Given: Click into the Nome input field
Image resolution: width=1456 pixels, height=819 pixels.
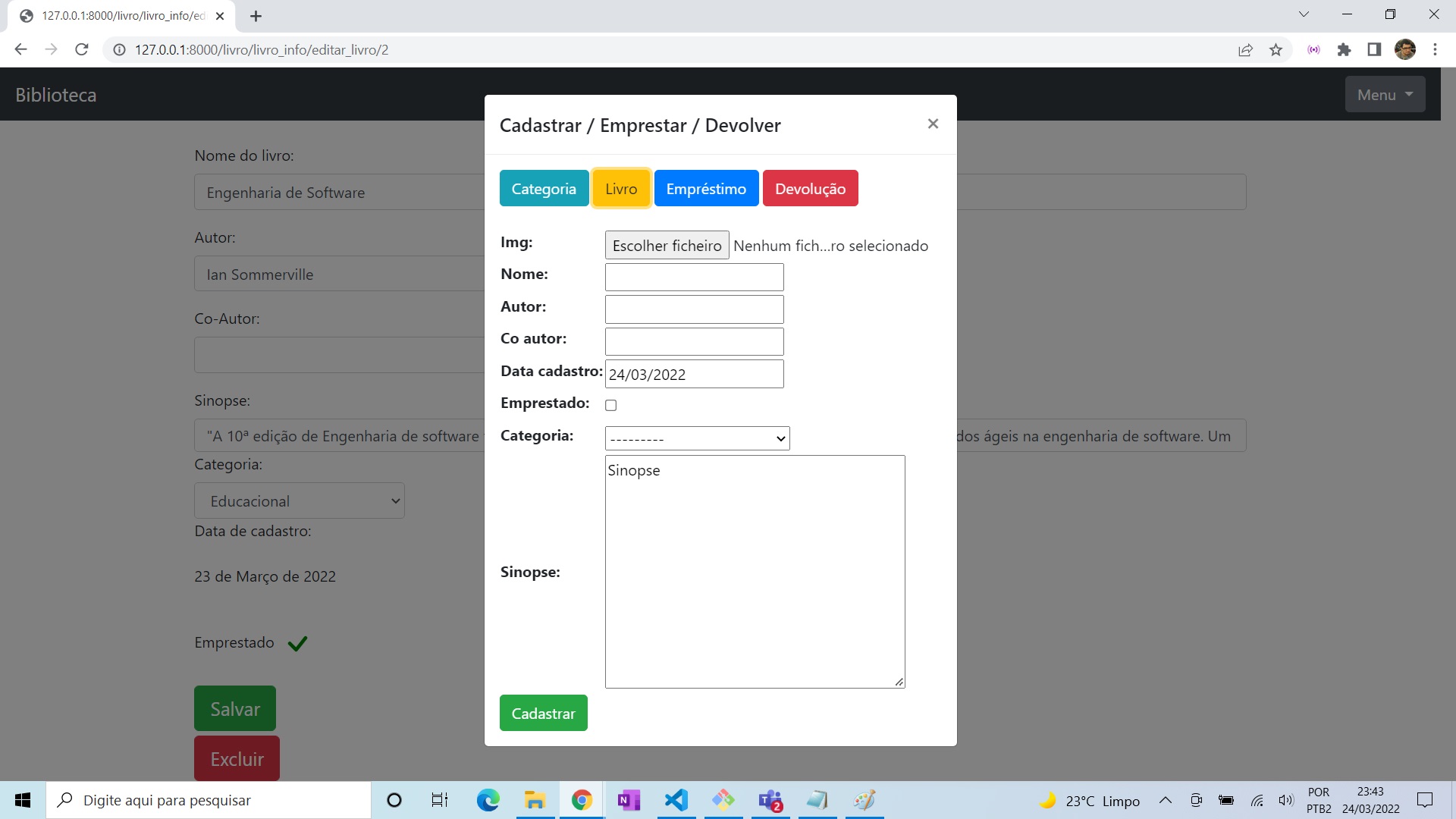Looking at the screenshot, I should [x=694, y=278].
